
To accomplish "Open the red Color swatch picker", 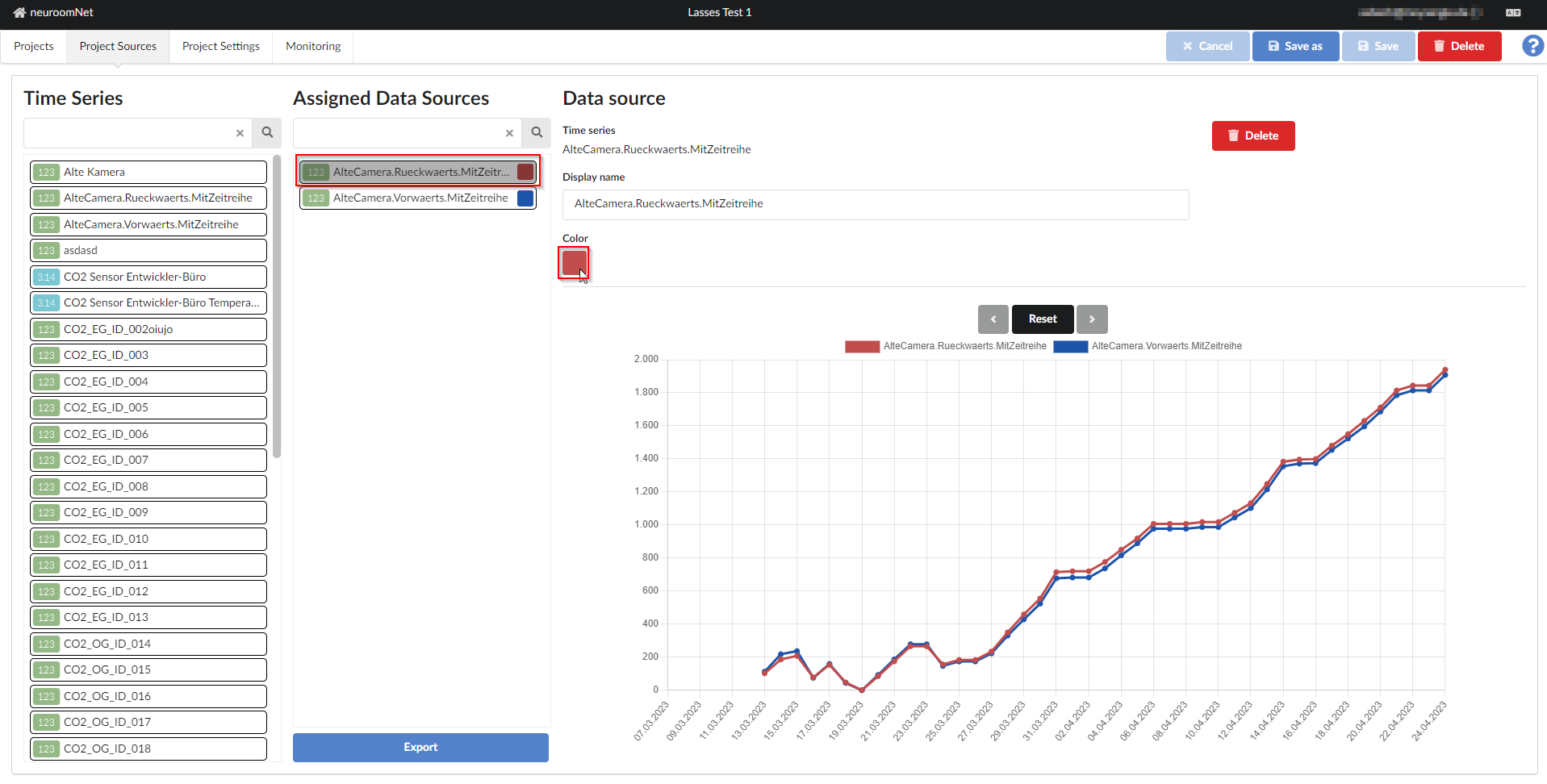I will coord(574,262).
